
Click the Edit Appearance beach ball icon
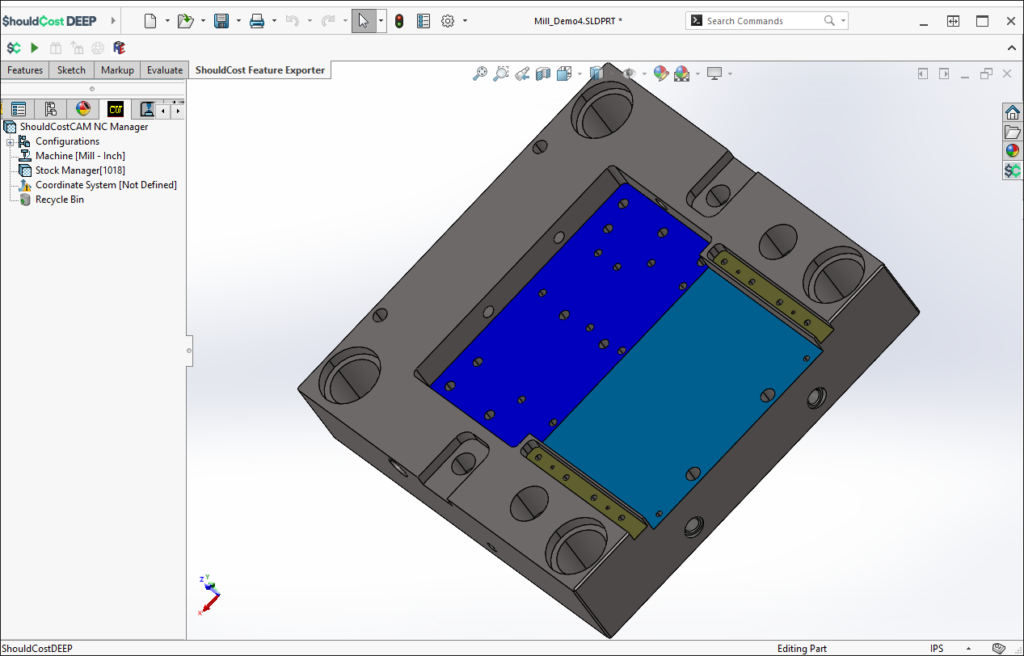pos(660,72)
